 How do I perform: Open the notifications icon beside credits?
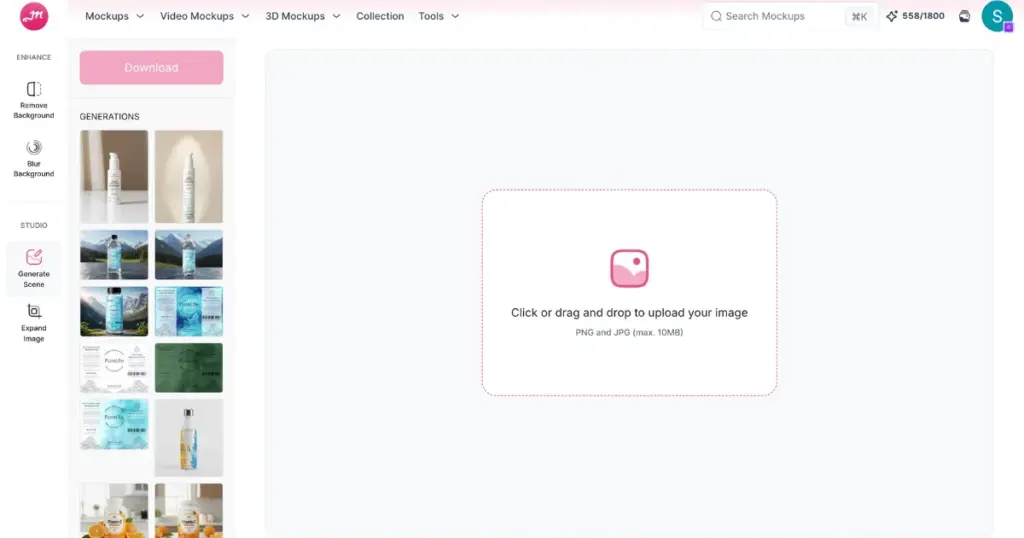tap(965, 16)
